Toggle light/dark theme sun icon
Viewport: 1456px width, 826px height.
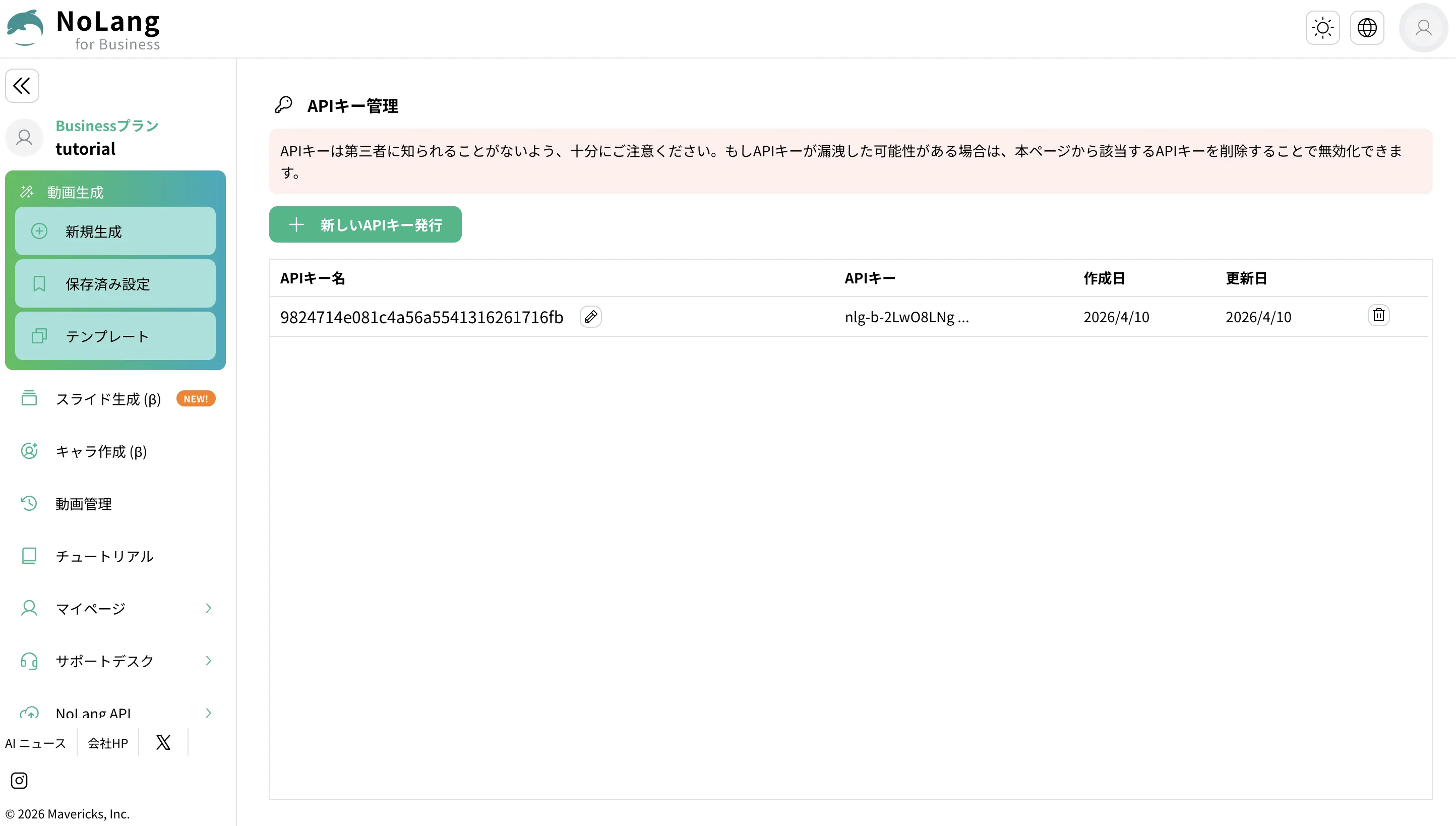pyautogui.click(x=1323, y=28)
